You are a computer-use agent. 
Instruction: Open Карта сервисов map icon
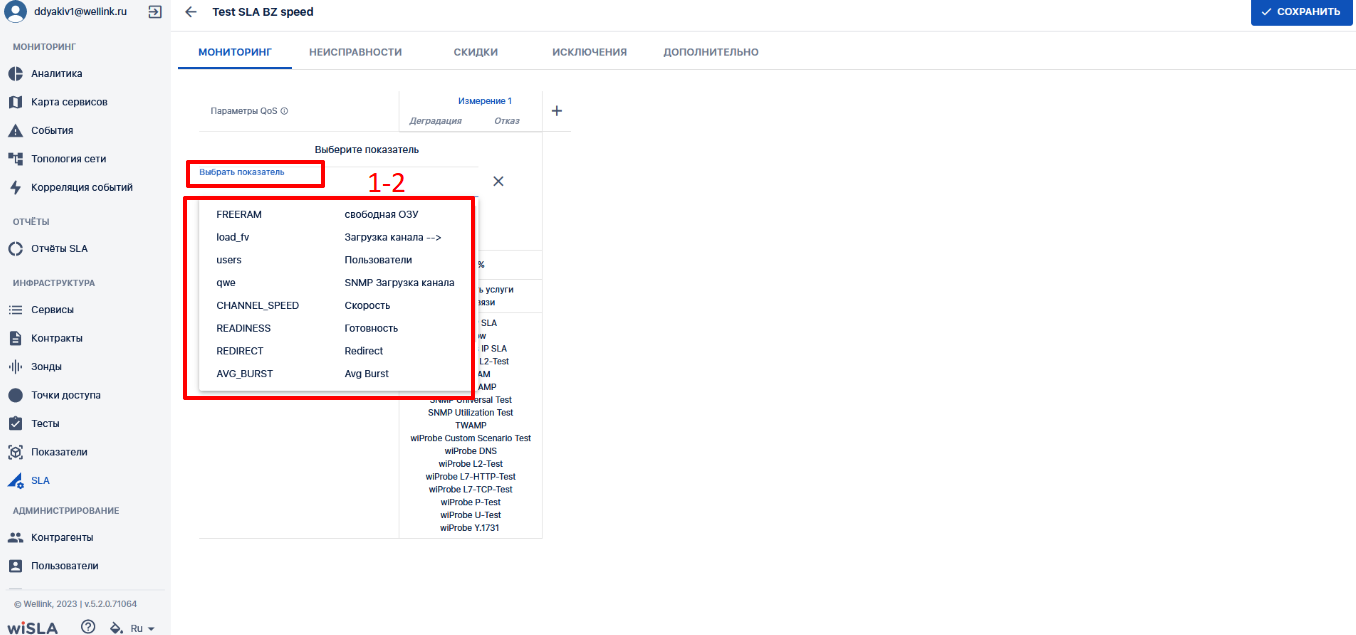[15, 102]
